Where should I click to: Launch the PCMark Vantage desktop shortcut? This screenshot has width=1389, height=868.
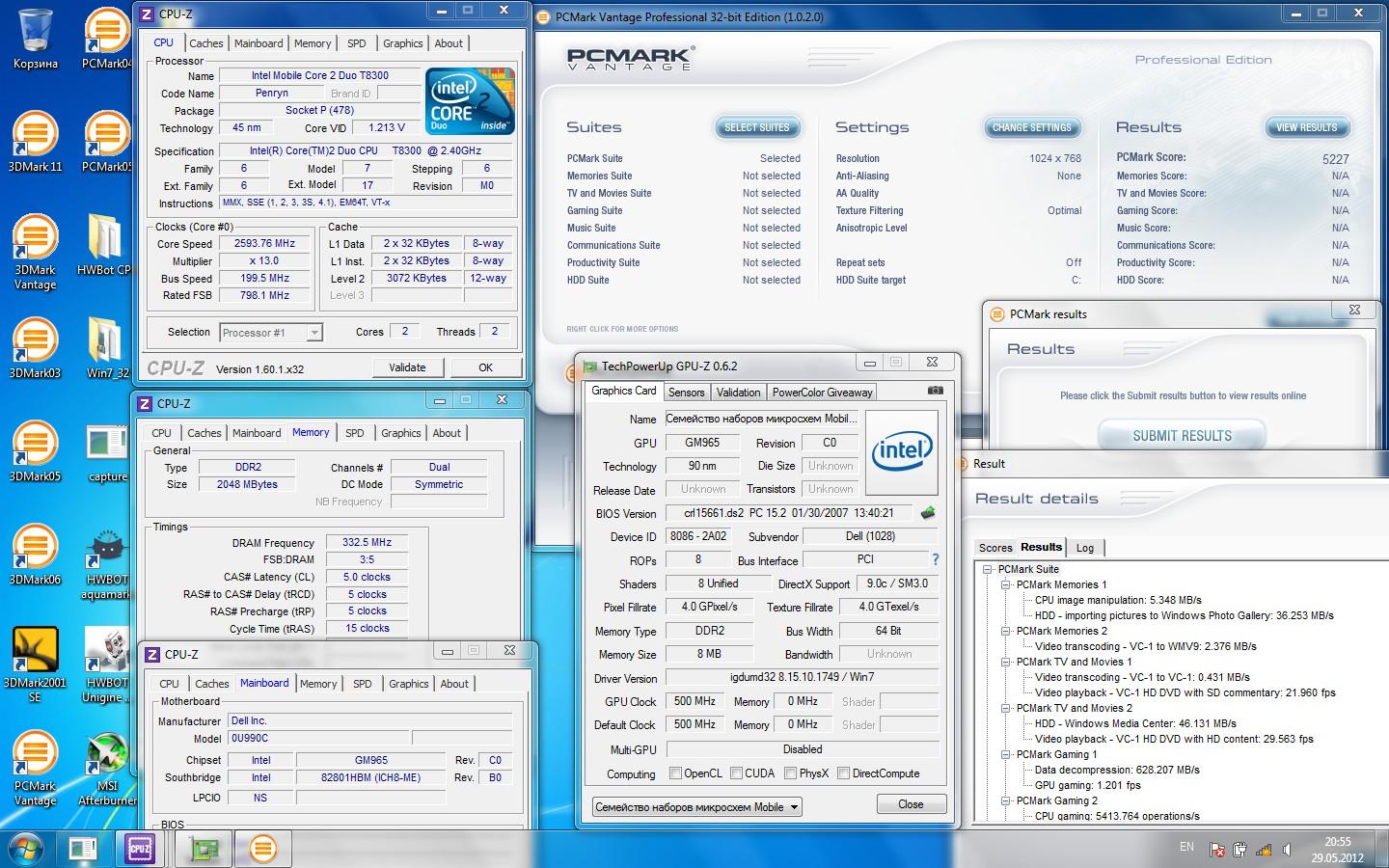tap(35, 769)
